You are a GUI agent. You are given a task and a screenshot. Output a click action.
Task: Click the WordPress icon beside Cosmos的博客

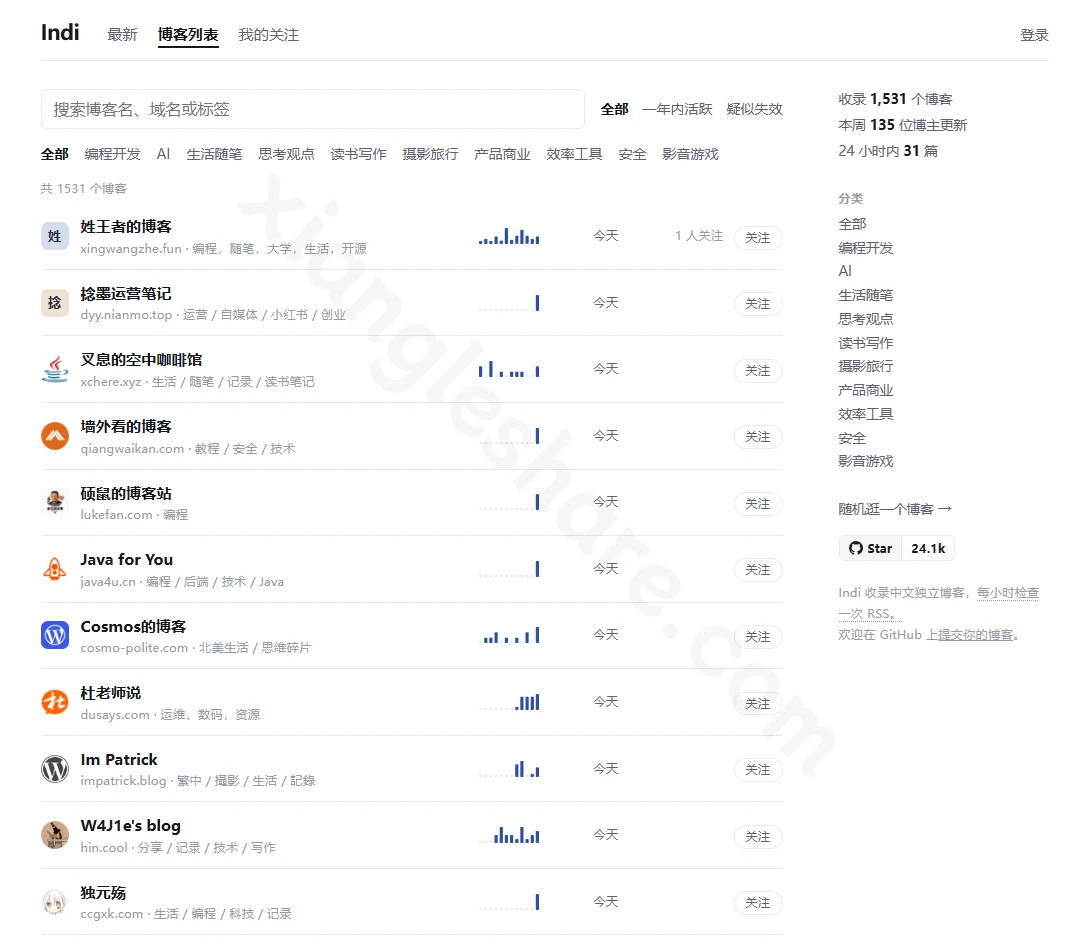54,636
